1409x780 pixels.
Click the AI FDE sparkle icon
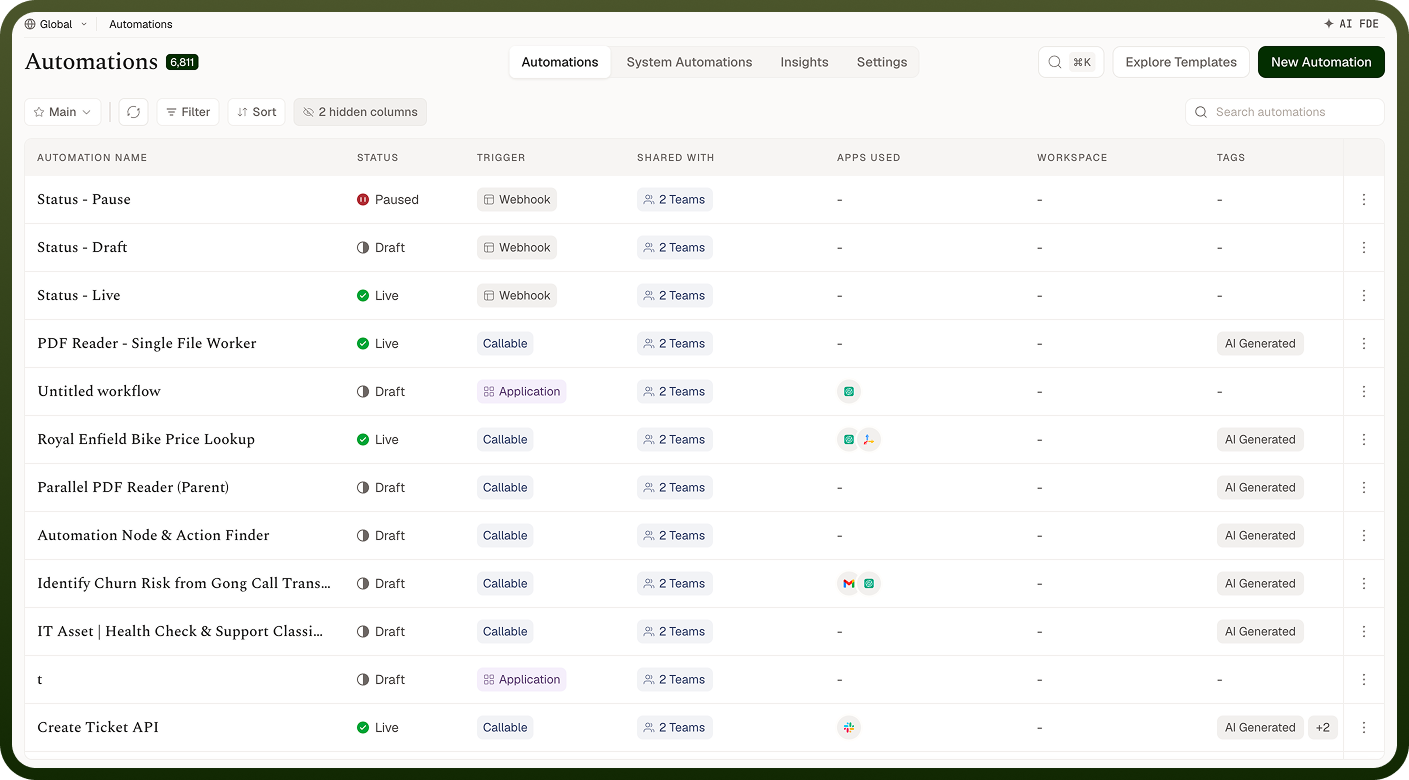click(1329, 24)
